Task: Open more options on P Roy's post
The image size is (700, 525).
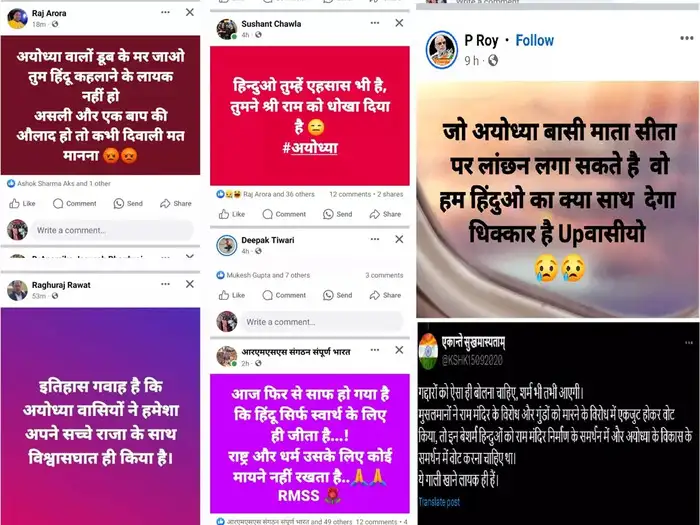Action: [686, 38]
